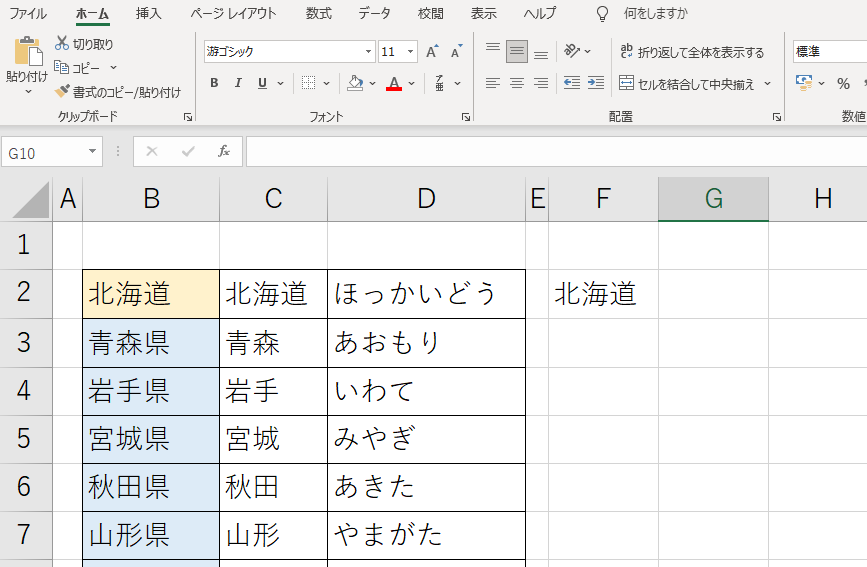
Task: Click the 何をしますか search box
Action: pyautogui.click(x=656, y=13)
